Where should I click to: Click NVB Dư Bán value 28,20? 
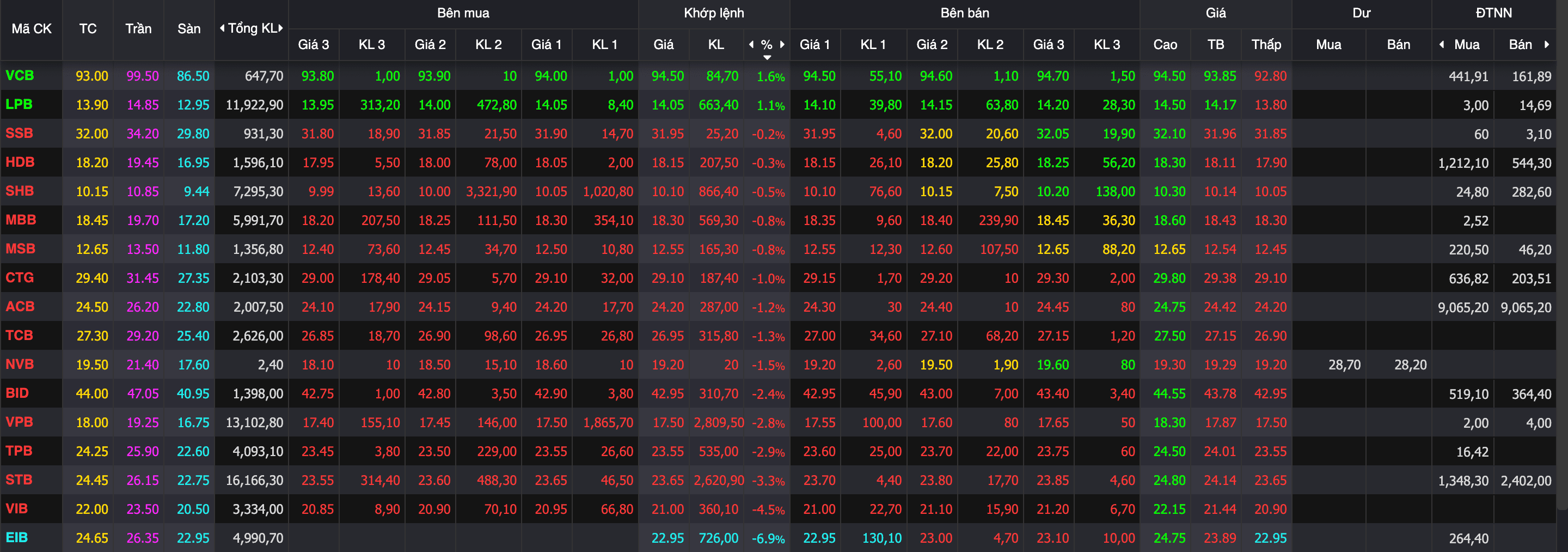pyautogui.click(x=1410, y=365)
